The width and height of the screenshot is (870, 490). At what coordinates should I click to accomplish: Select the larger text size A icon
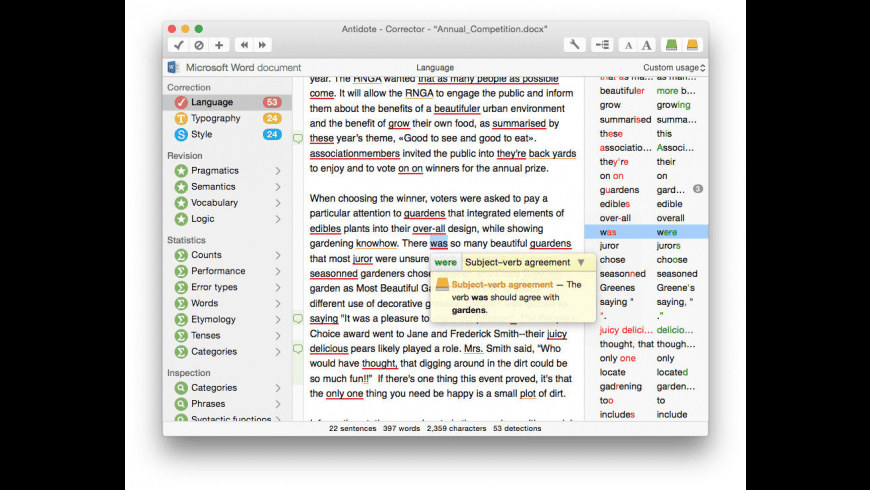click(x=646, y=46)
